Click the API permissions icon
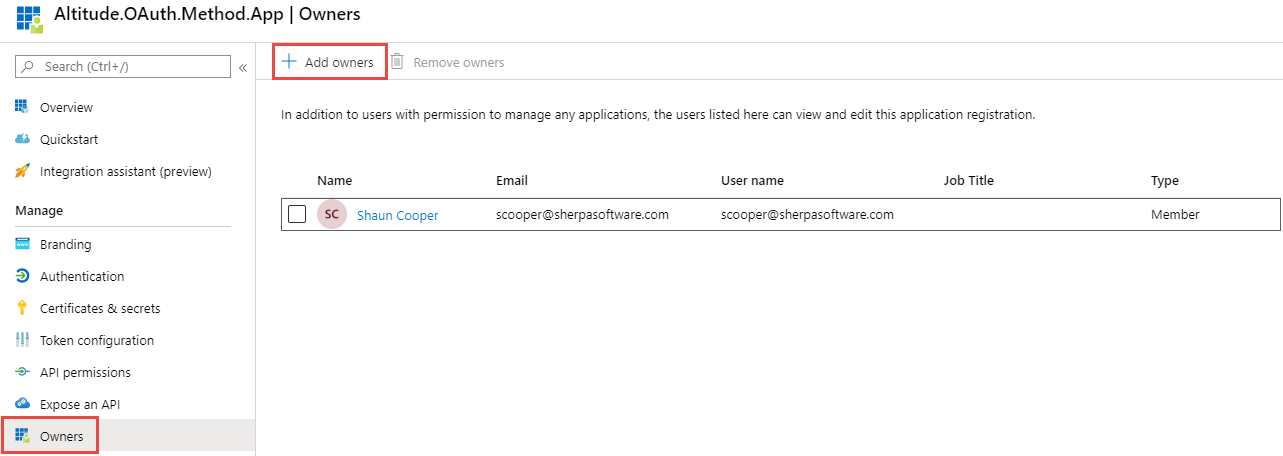Viewport: 1283px width, 456px height. click(22, 372)
